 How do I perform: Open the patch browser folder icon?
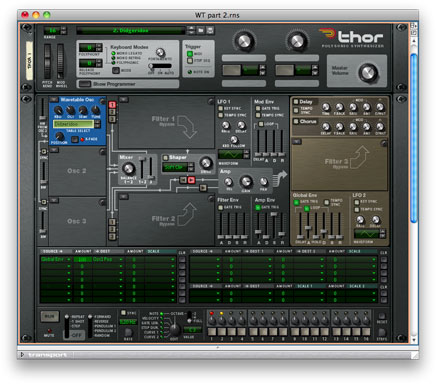200,30
